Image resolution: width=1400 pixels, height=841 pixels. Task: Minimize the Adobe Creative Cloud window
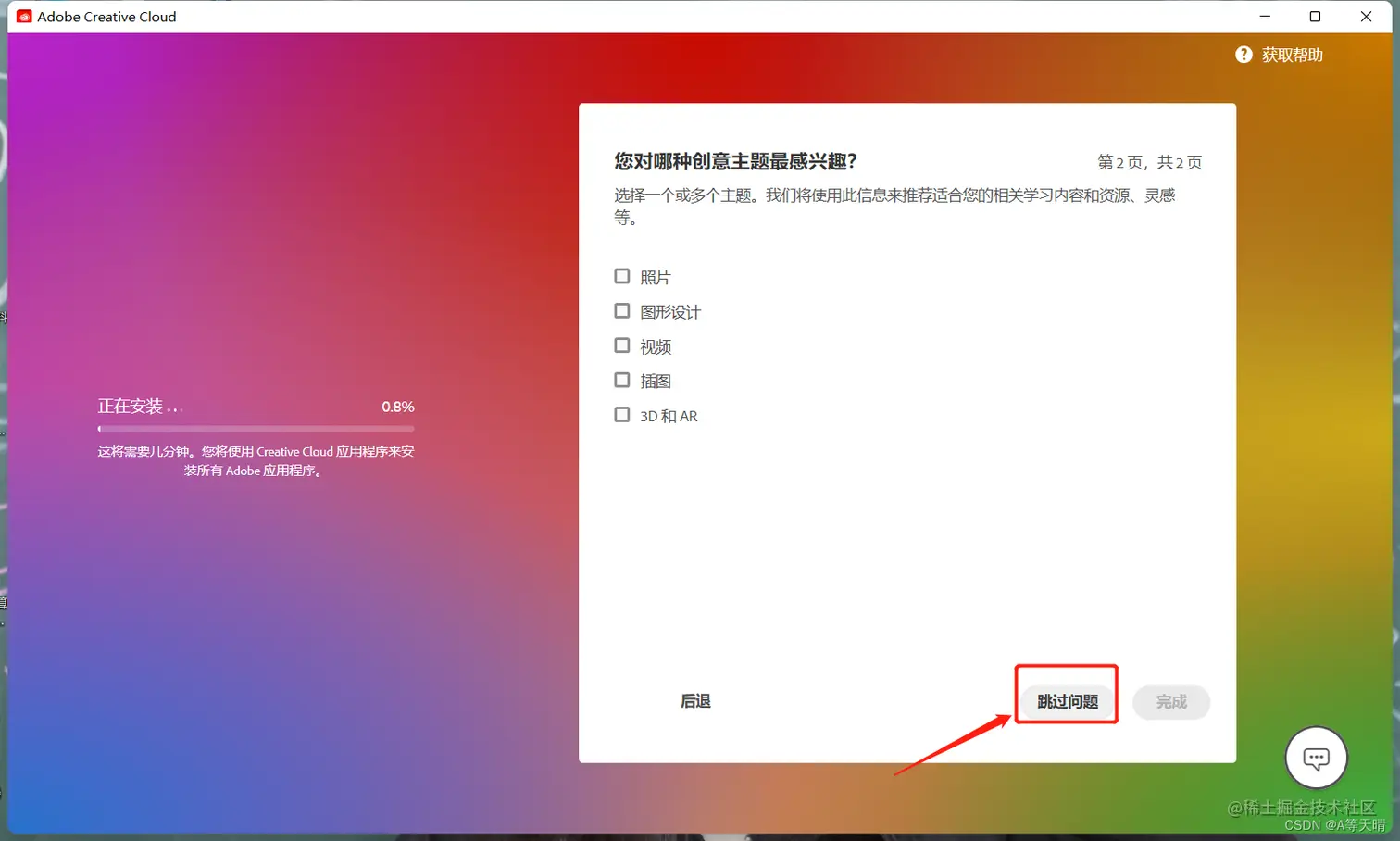[x=1265, y=17]
